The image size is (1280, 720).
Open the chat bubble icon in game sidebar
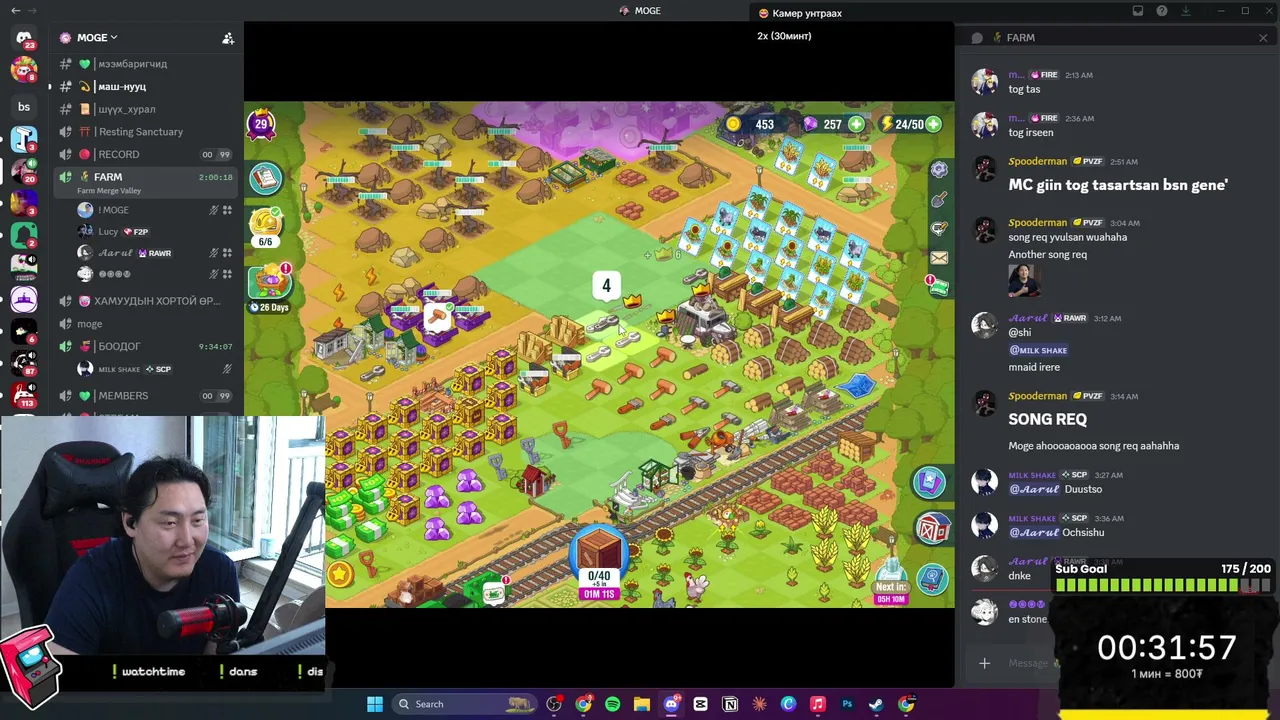coord(938,229)
